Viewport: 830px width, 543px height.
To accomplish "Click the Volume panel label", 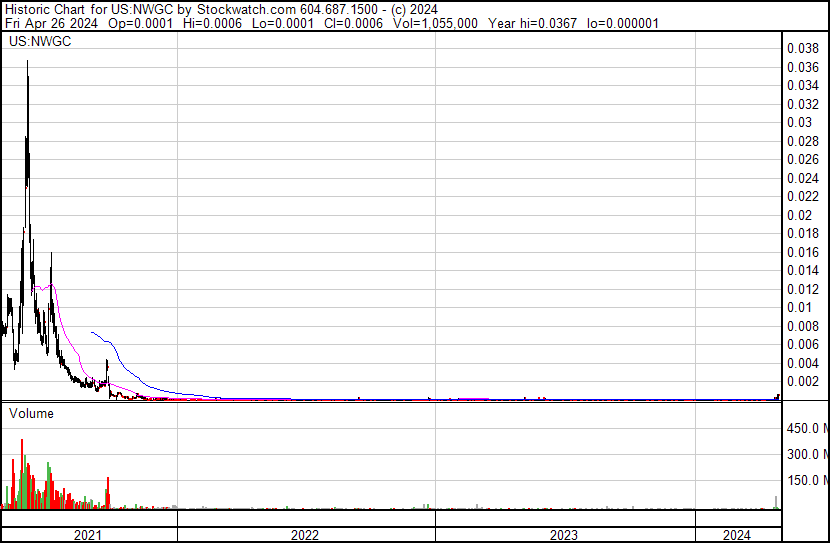I will pyautogui.click(x=31, y=413).
